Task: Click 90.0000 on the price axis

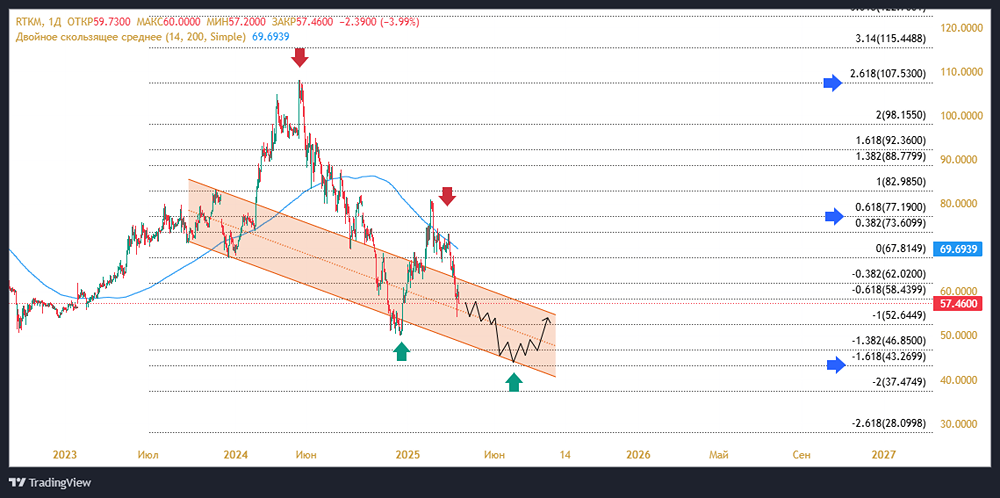Action: [x=959, y=159]
